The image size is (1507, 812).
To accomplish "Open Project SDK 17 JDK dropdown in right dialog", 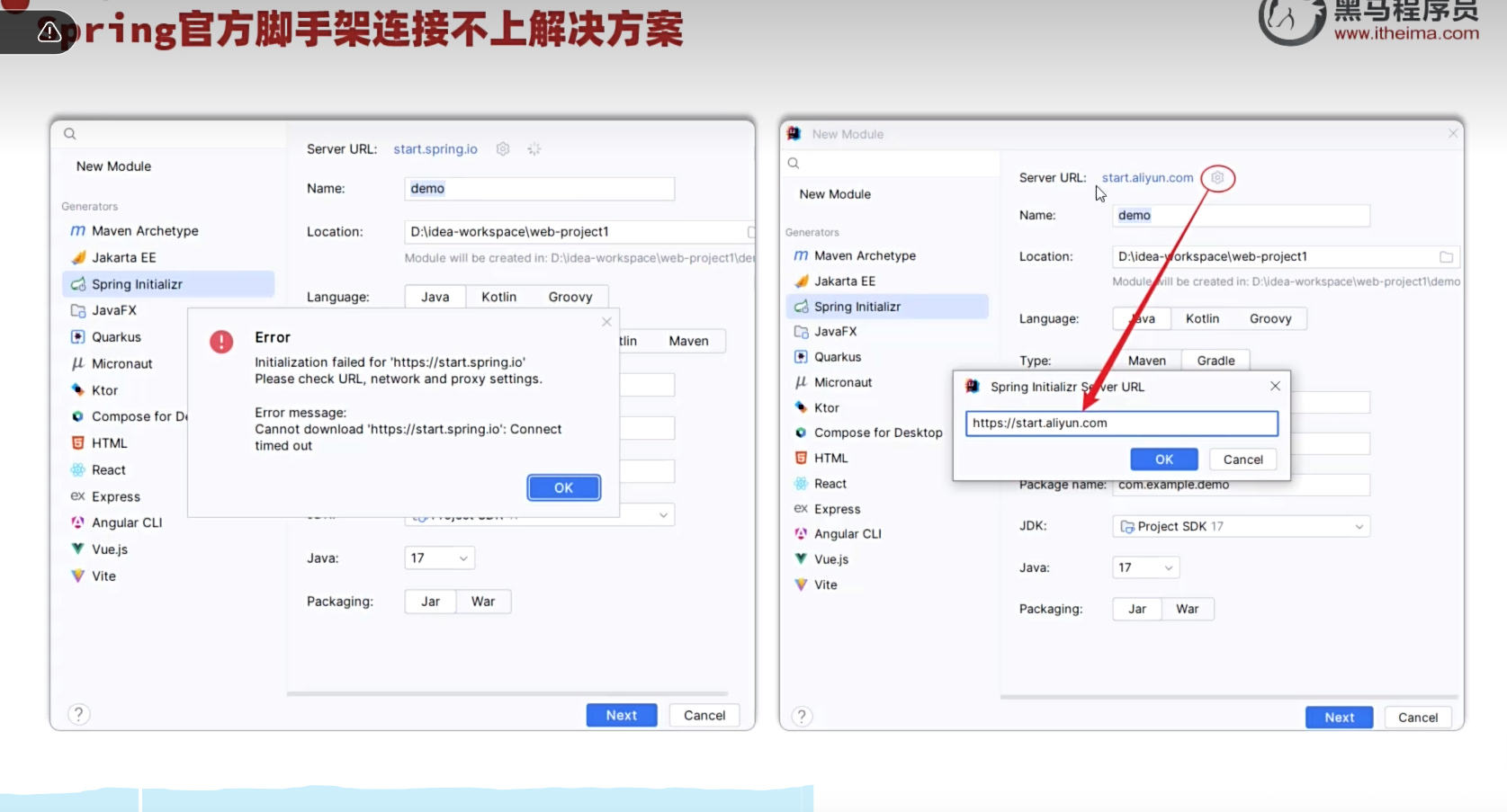I will tap(1241, 526).
